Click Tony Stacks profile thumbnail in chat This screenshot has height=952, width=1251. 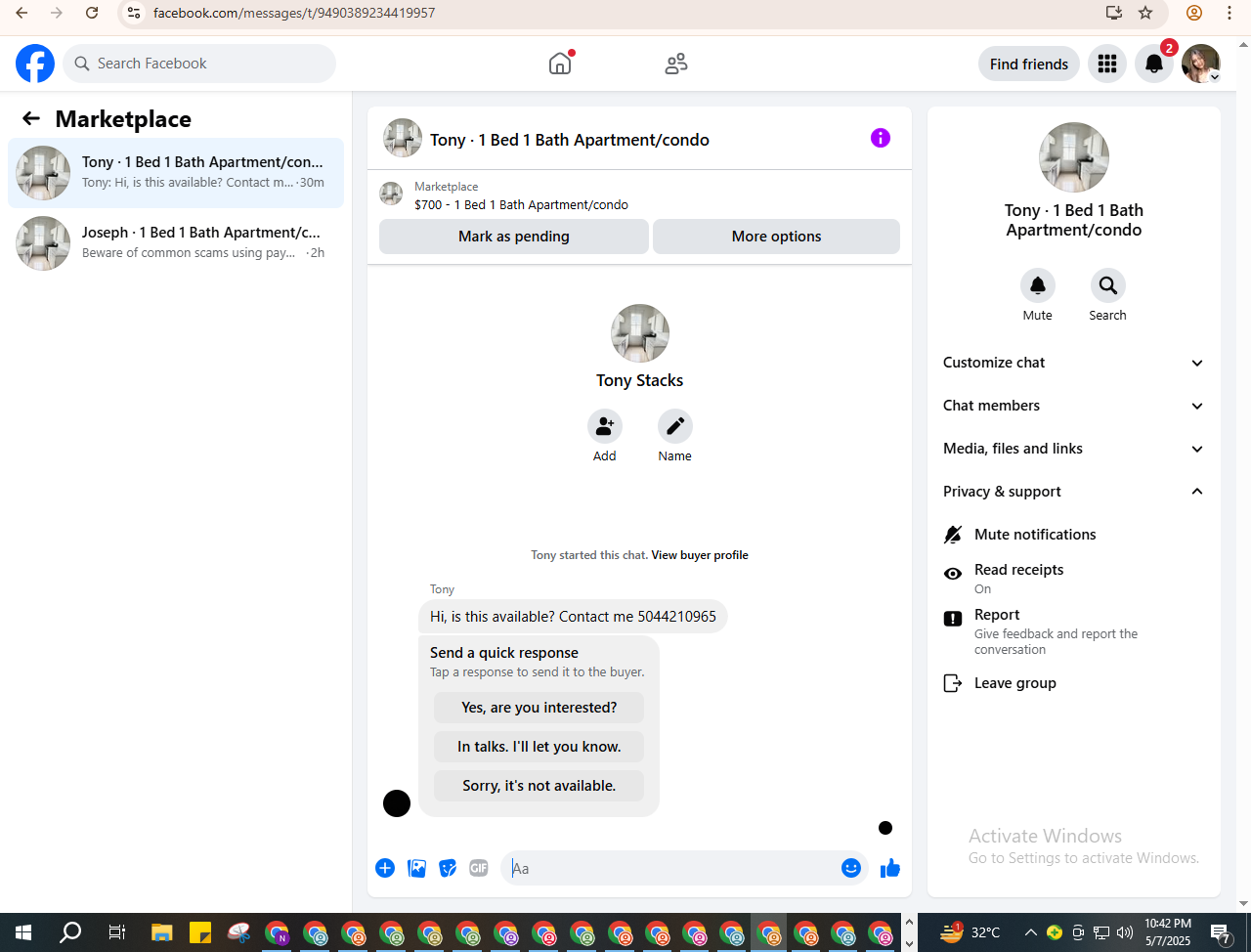click(640, 333)
